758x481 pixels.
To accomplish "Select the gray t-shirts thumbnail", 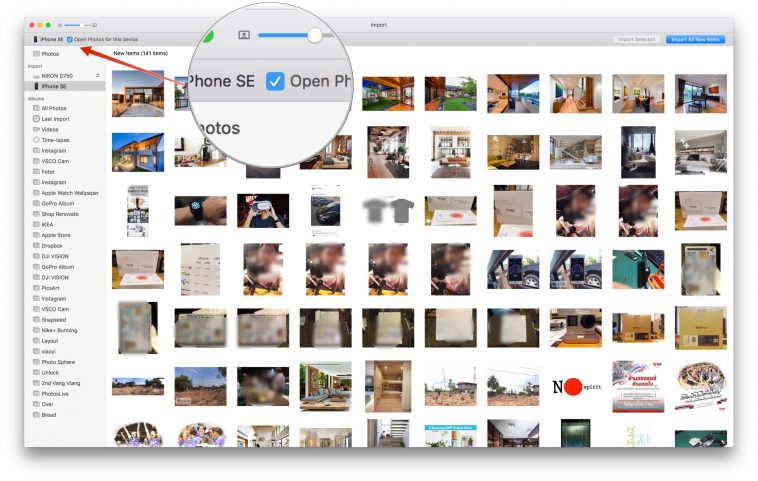I will (388, 211).
